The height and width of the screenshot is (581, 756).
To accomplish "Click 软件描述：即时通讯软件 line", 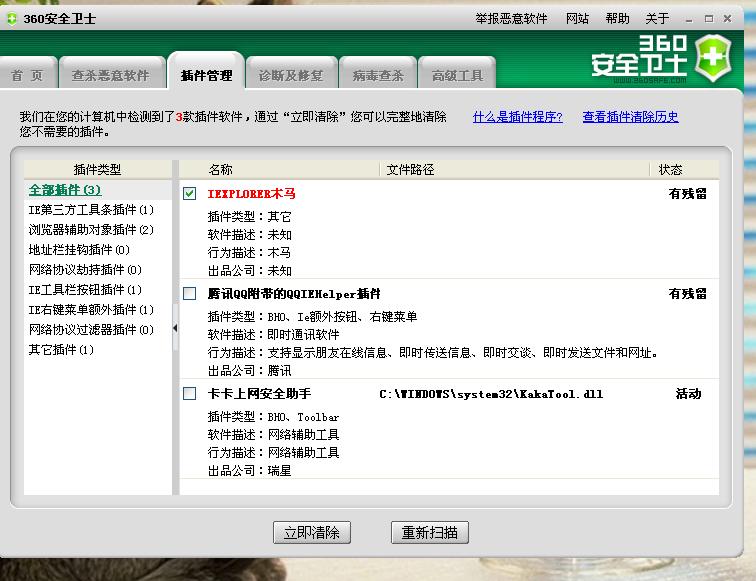I will point(273,335).
